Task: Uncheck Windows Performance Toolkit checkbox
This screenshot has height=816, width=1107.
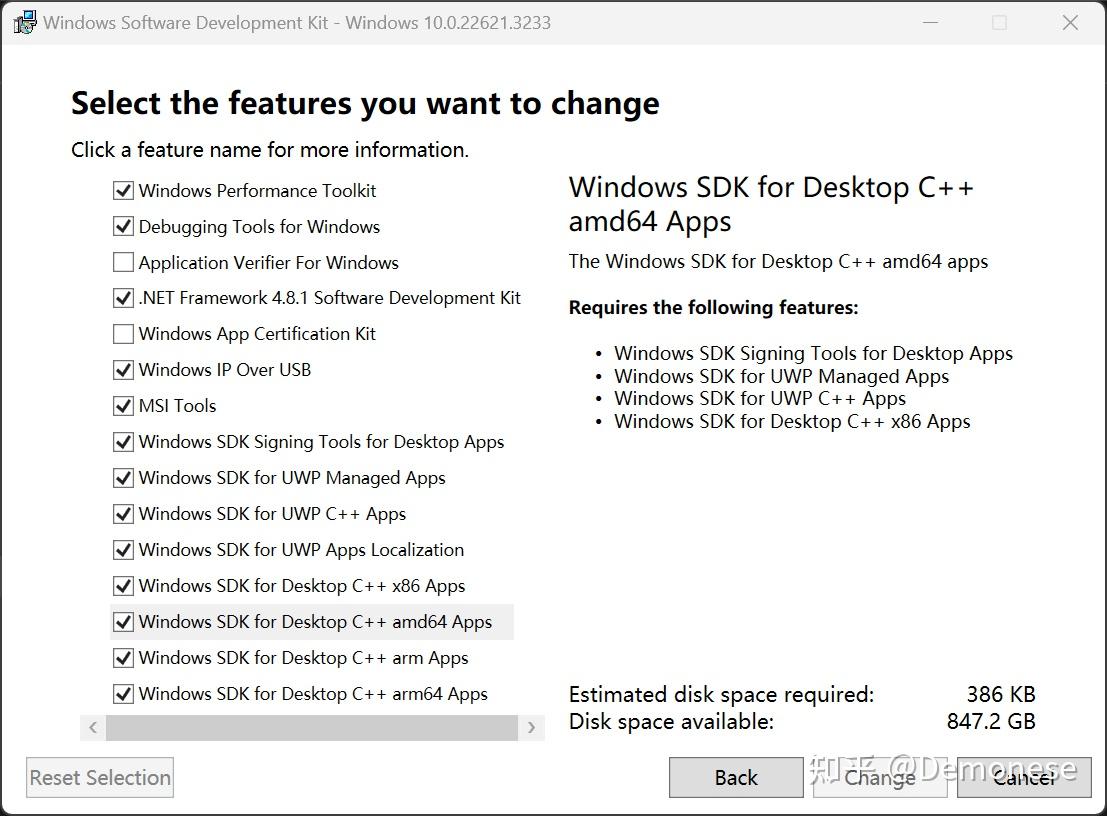Action: tap(123, 190)
